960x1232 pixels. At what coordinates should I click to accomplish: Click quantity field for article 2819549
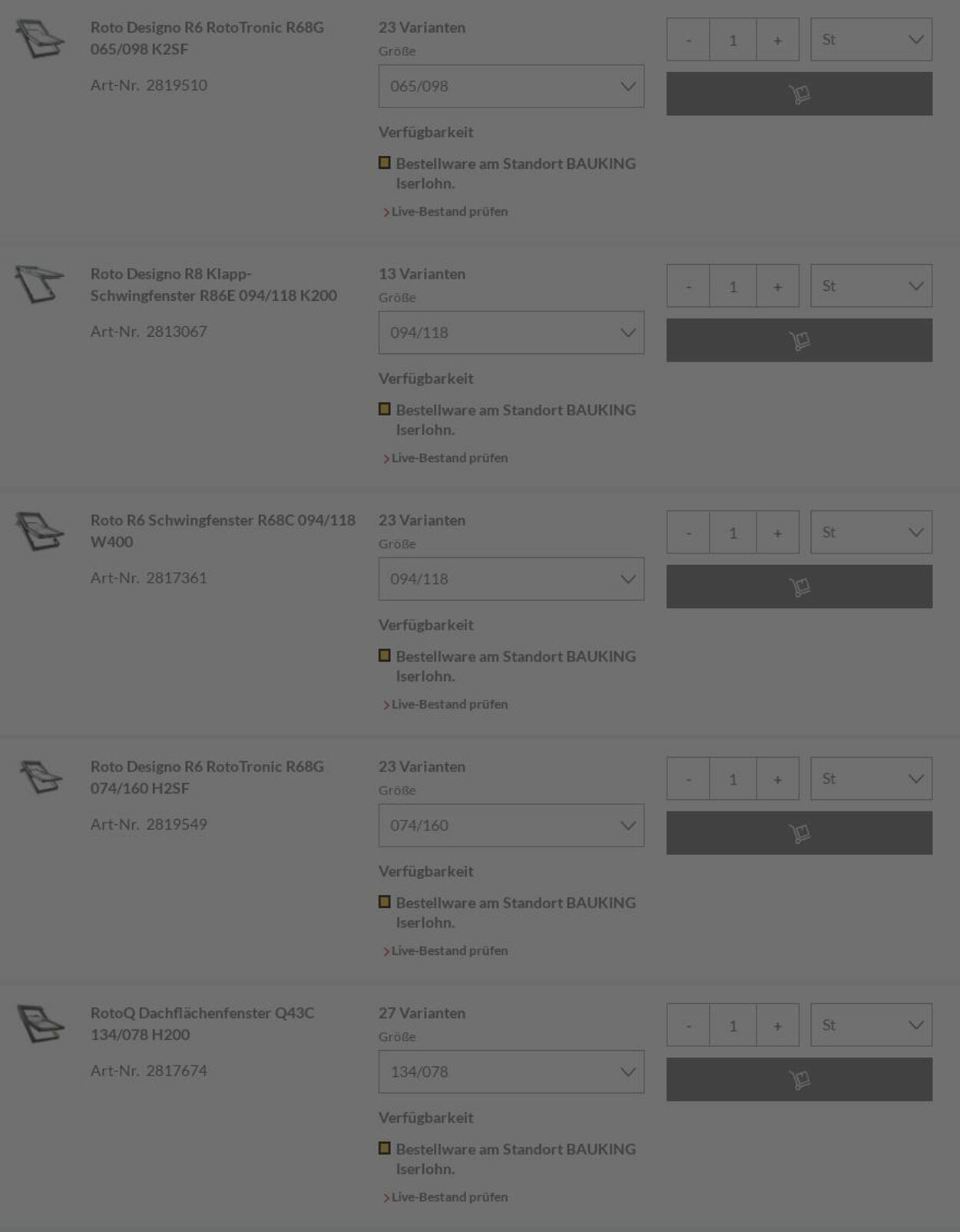coord(733,778)
